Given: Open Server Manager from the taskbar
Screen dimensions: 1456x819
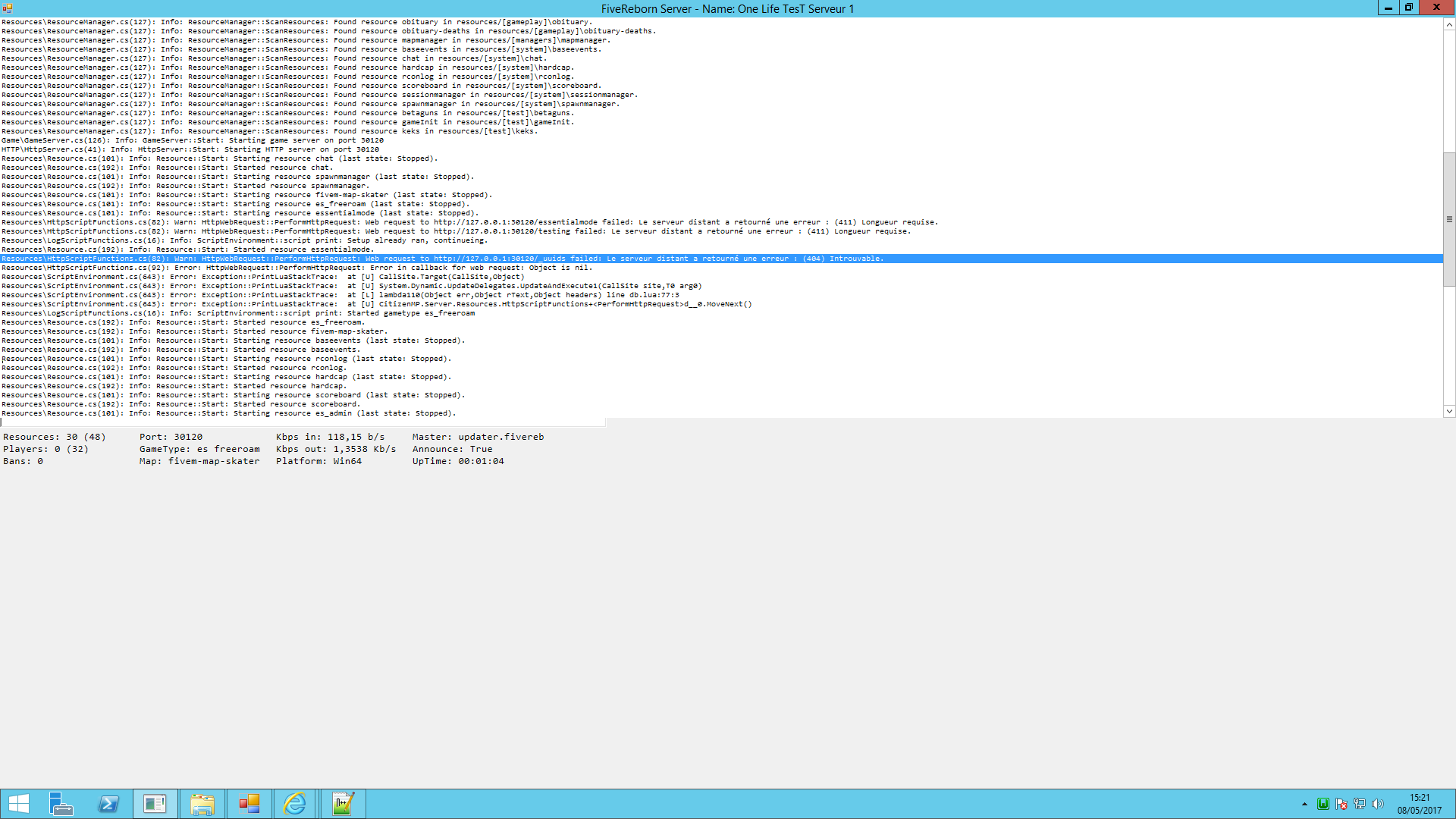Looking at the screenshot, I should click(61, 804).
